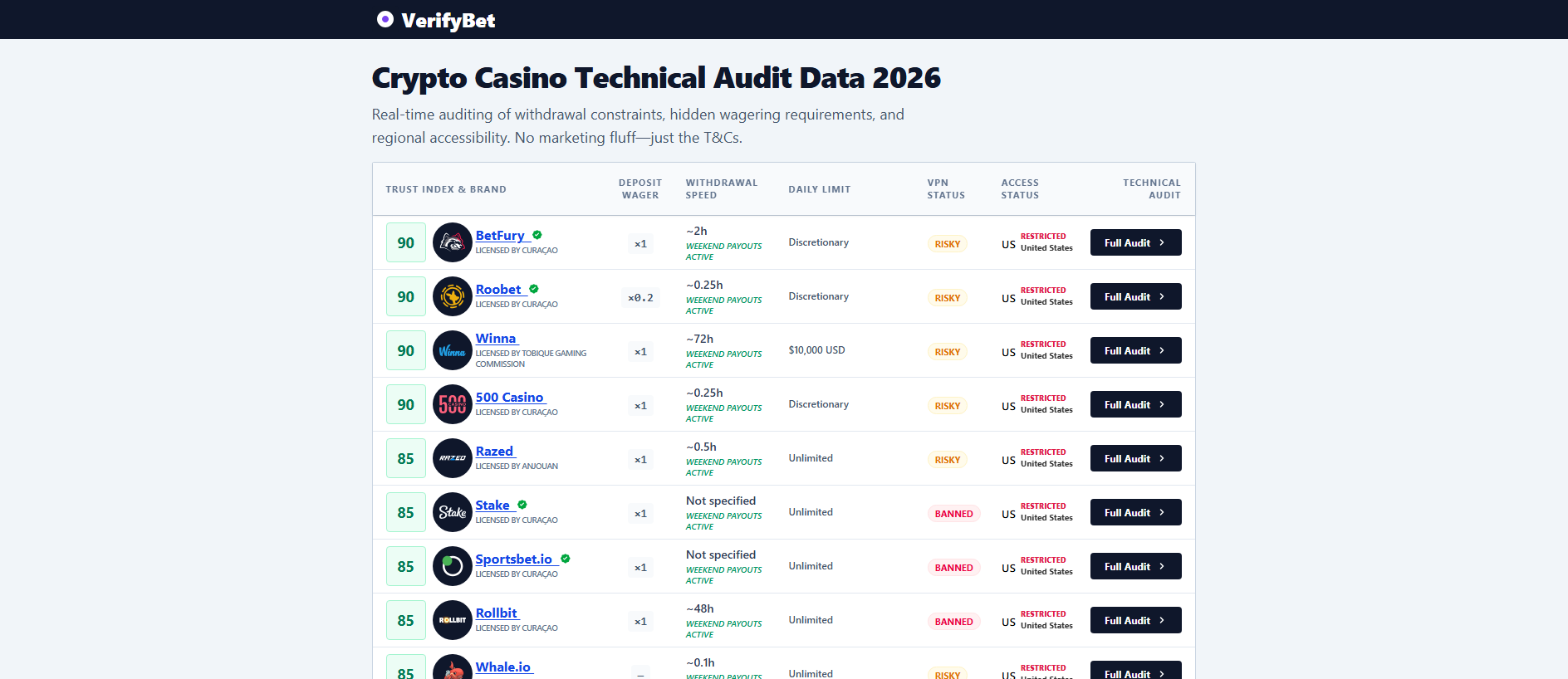The width and height of the screenshot is (1568, 679).
Task: Click the 500 Casino logo
Action: tap(453, 404)
